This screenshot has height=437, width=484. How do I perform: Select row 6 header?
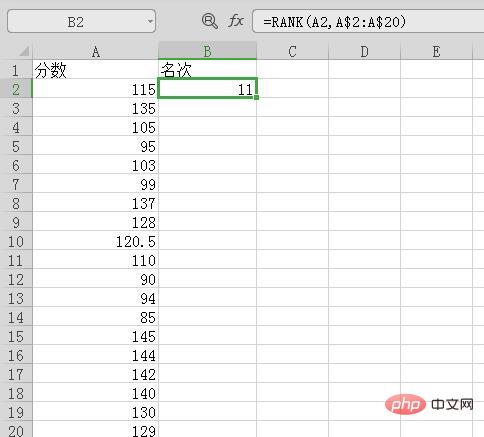coord(16,165)
